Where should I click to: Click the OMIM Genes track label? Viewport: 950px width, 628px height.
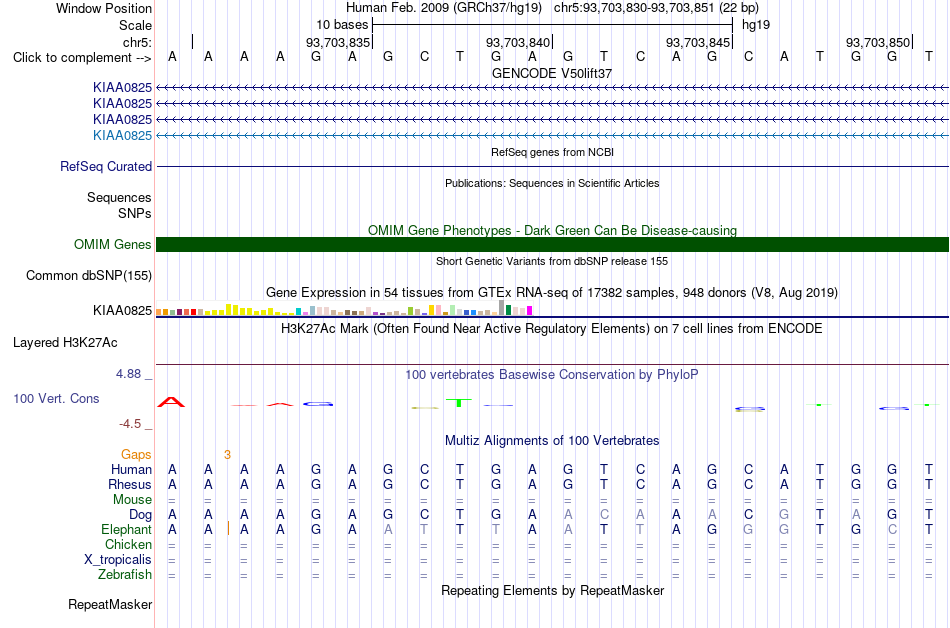pos(113,245)
